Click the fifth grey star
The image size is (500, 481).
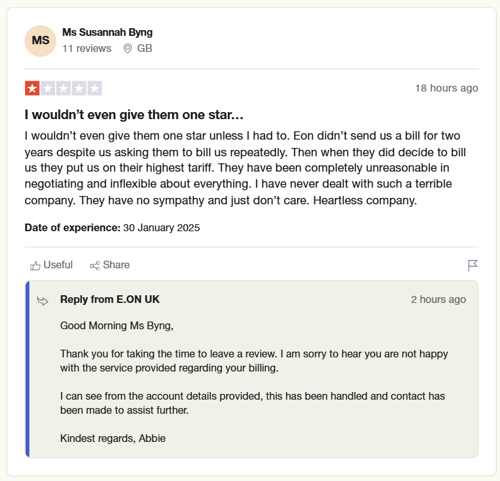95,88
